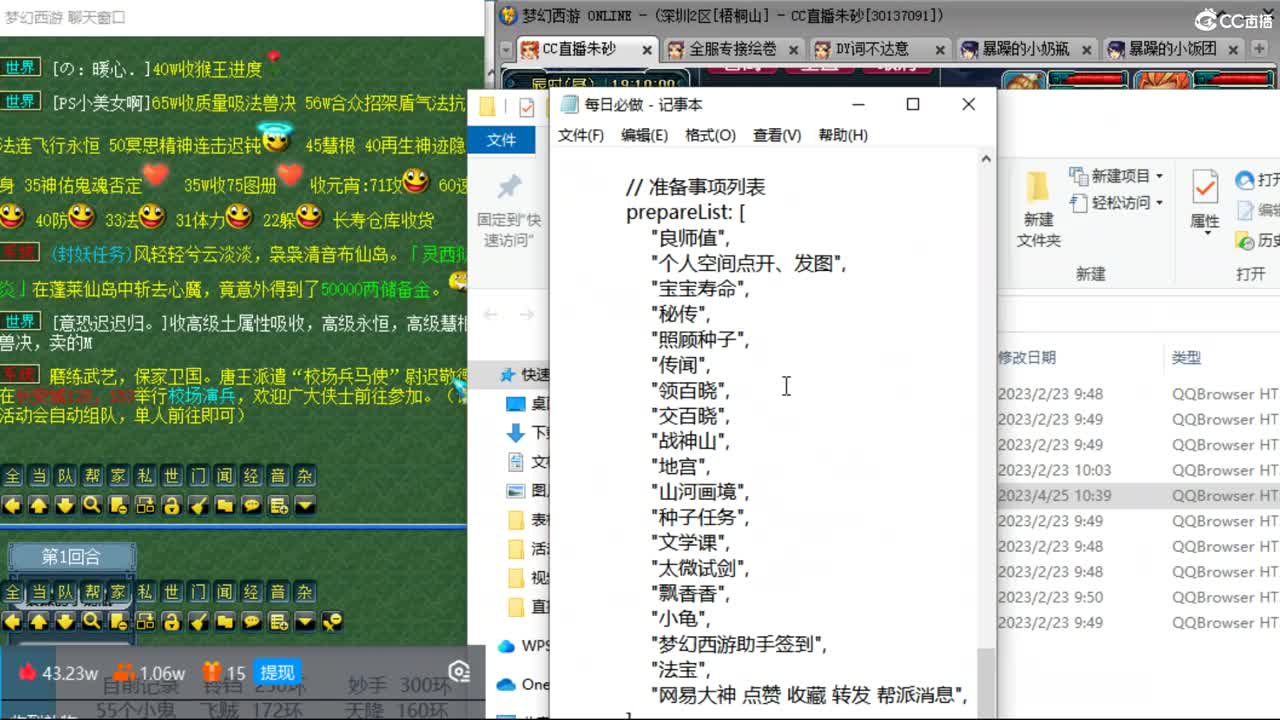Click the back arrow in the upper chat toolbar
The width and height of the screenshot is (1280, 720).
(12, 505)
